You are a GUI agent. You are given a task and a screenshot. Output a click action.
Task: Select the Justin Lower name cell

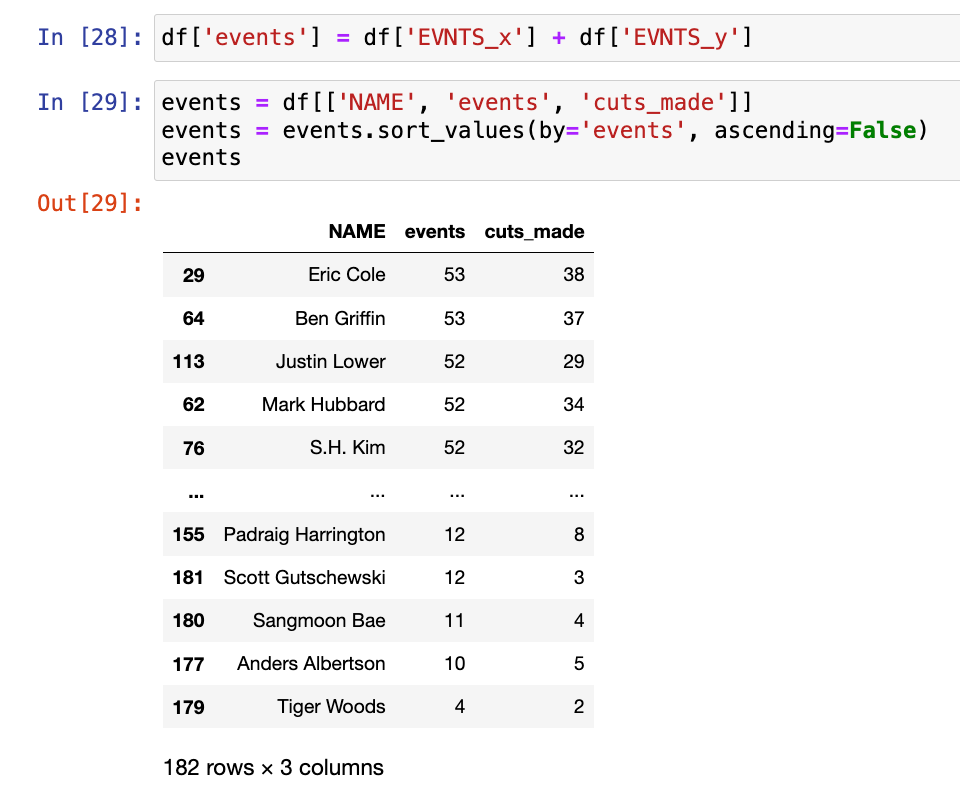click(331, 361)
